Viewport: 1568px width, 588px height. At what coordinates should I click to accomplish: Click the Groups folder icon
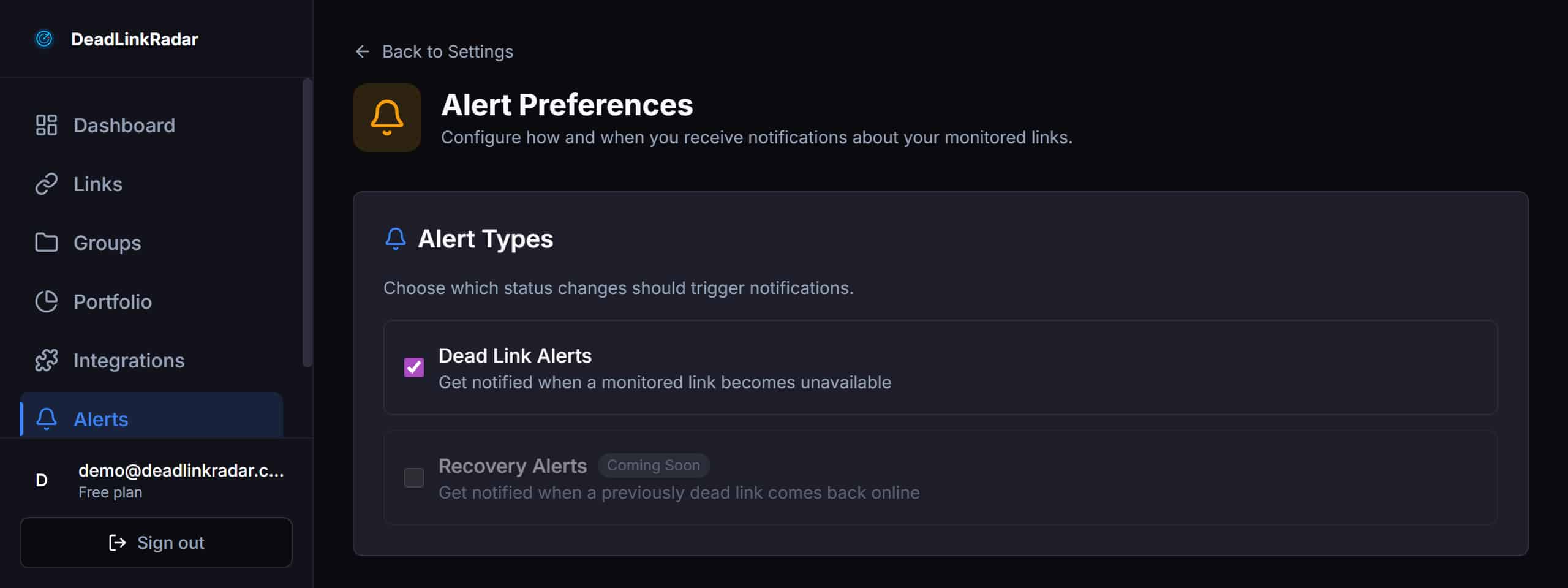[x=47, y=243]
